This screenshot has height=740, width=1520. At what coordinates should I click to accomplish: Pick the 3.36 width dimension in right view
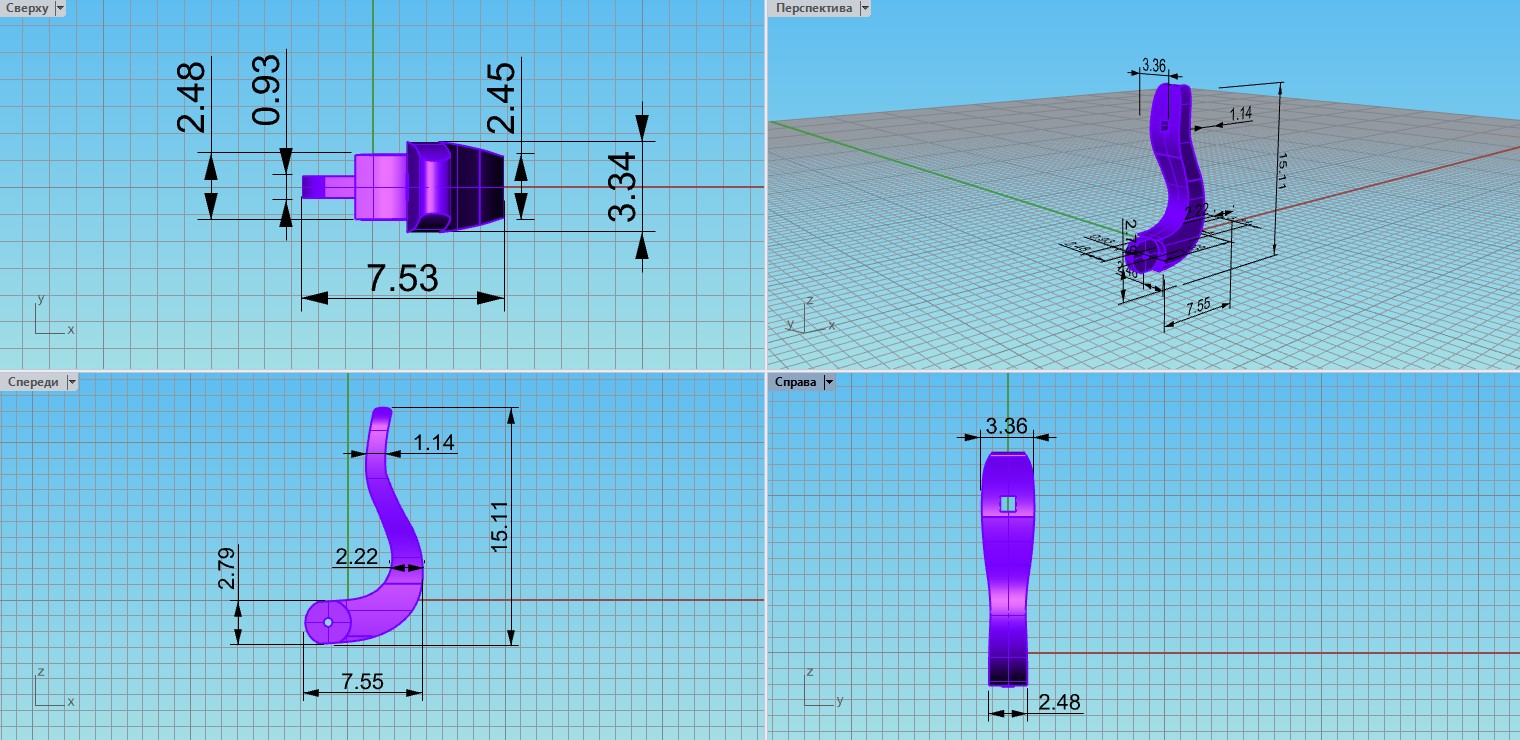coord(1006,426)
